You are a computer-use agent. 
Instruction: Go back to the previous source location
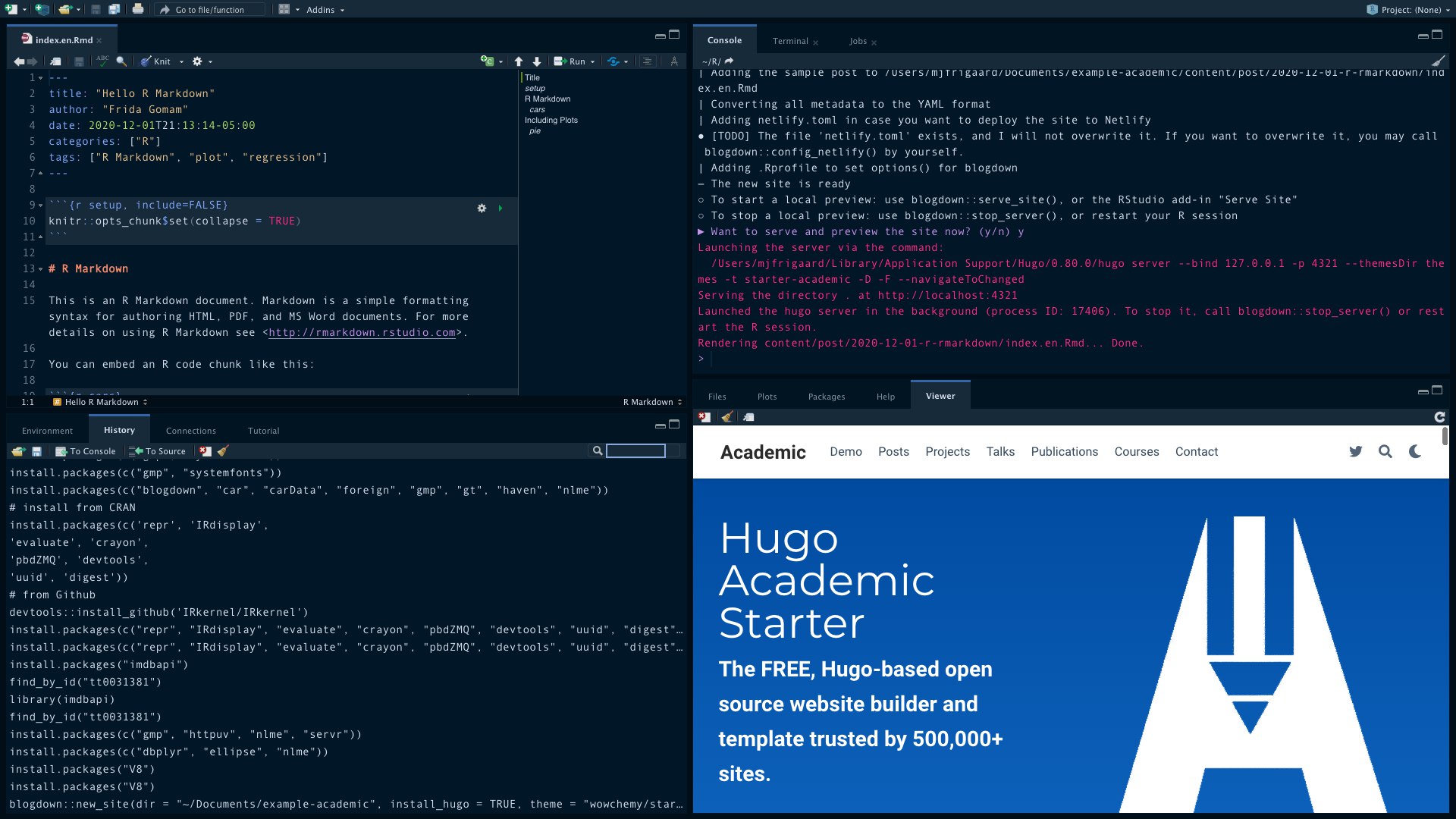coord(19,61)
